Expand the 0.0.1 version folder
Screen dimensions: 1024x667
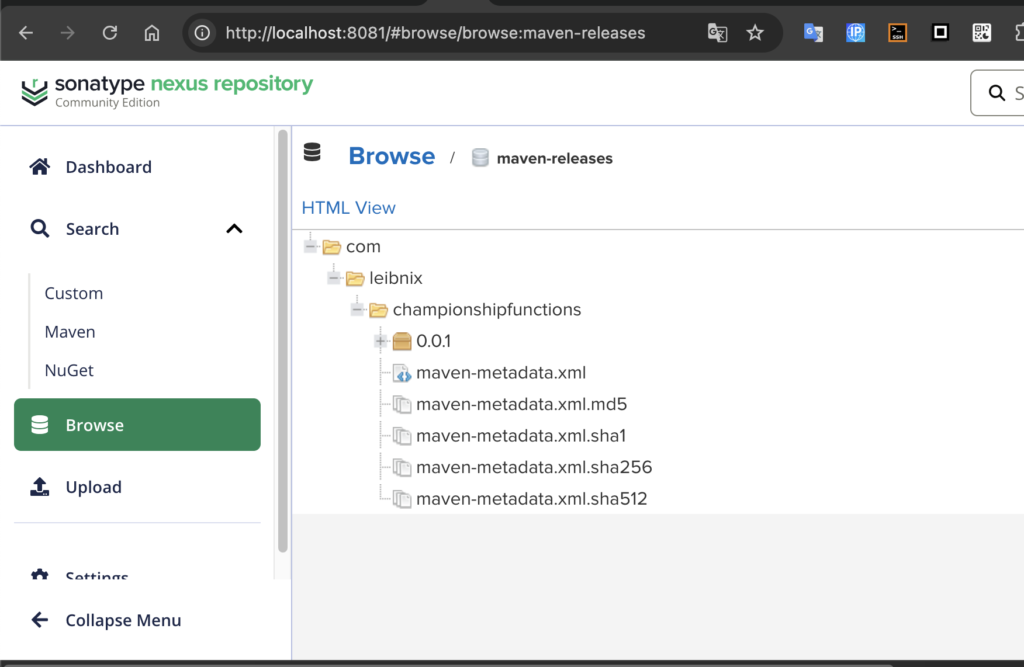381,342
